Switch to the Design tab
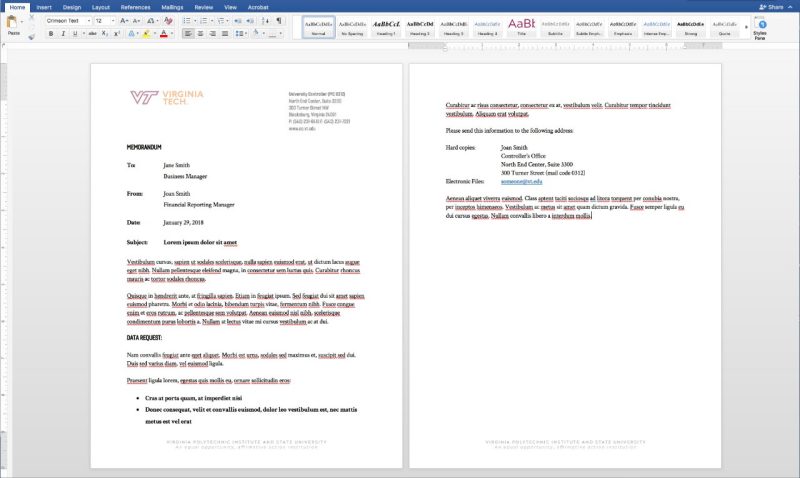 click(72, 7)
